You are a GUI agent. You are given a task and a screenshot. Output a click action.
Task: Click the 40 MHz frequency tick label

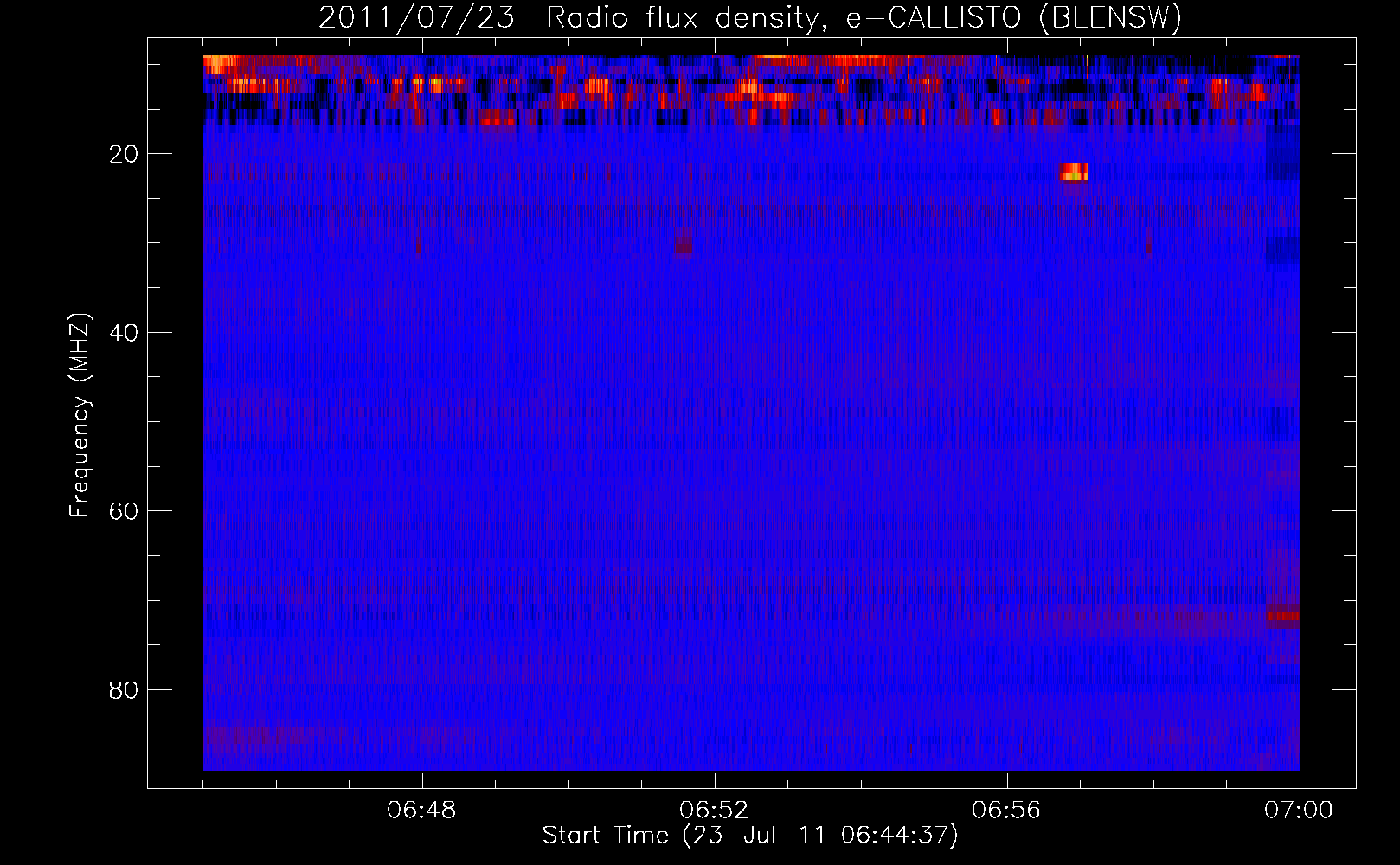(x=125, y=332)
